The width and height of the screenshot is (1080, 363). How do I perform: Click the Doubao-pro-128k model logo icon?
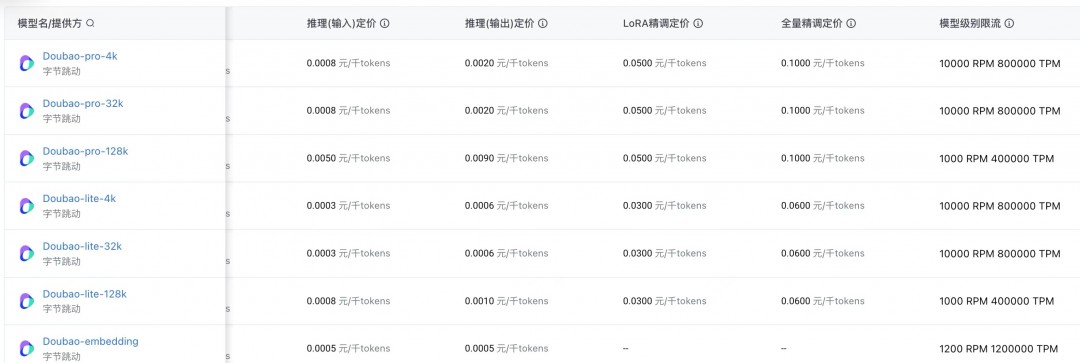point(27,158)
